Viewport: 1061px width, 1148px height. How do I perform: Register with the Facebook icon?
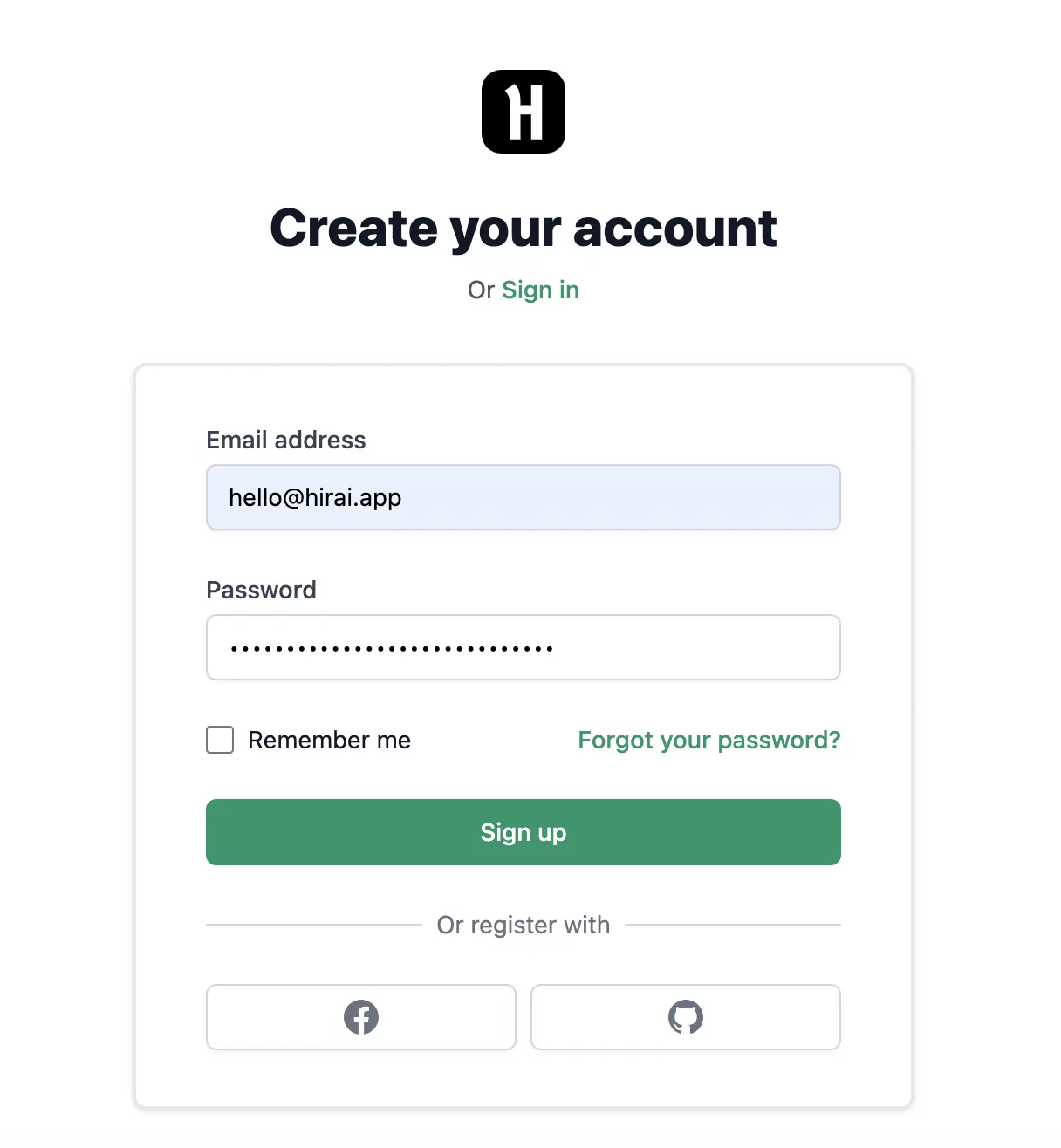(x=360, y=1017)
